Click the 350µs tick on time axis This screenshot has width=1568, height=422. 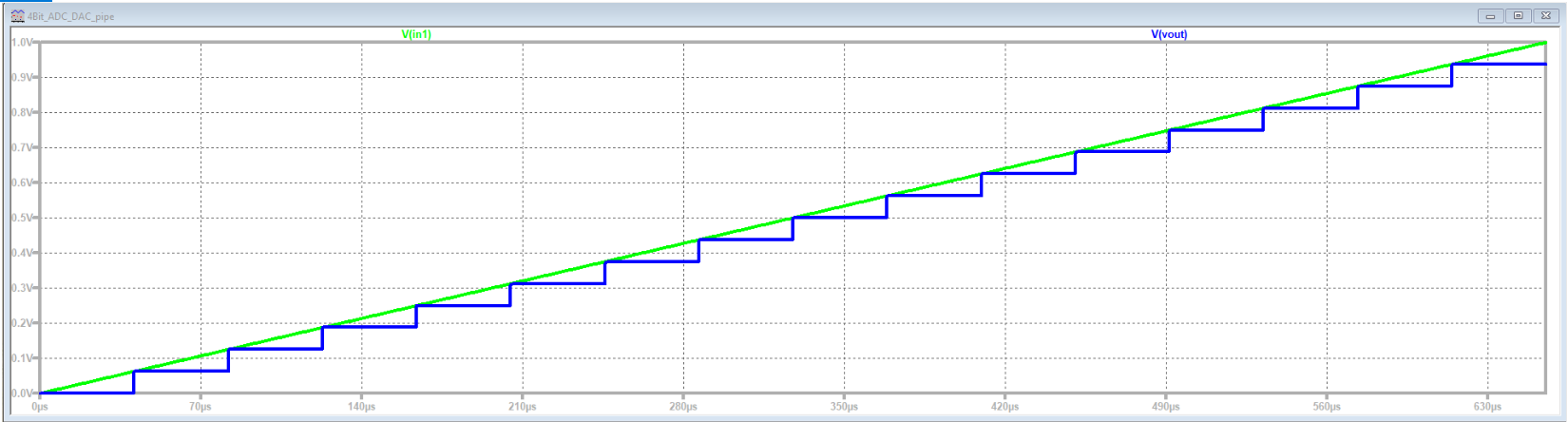pos(844,407)
